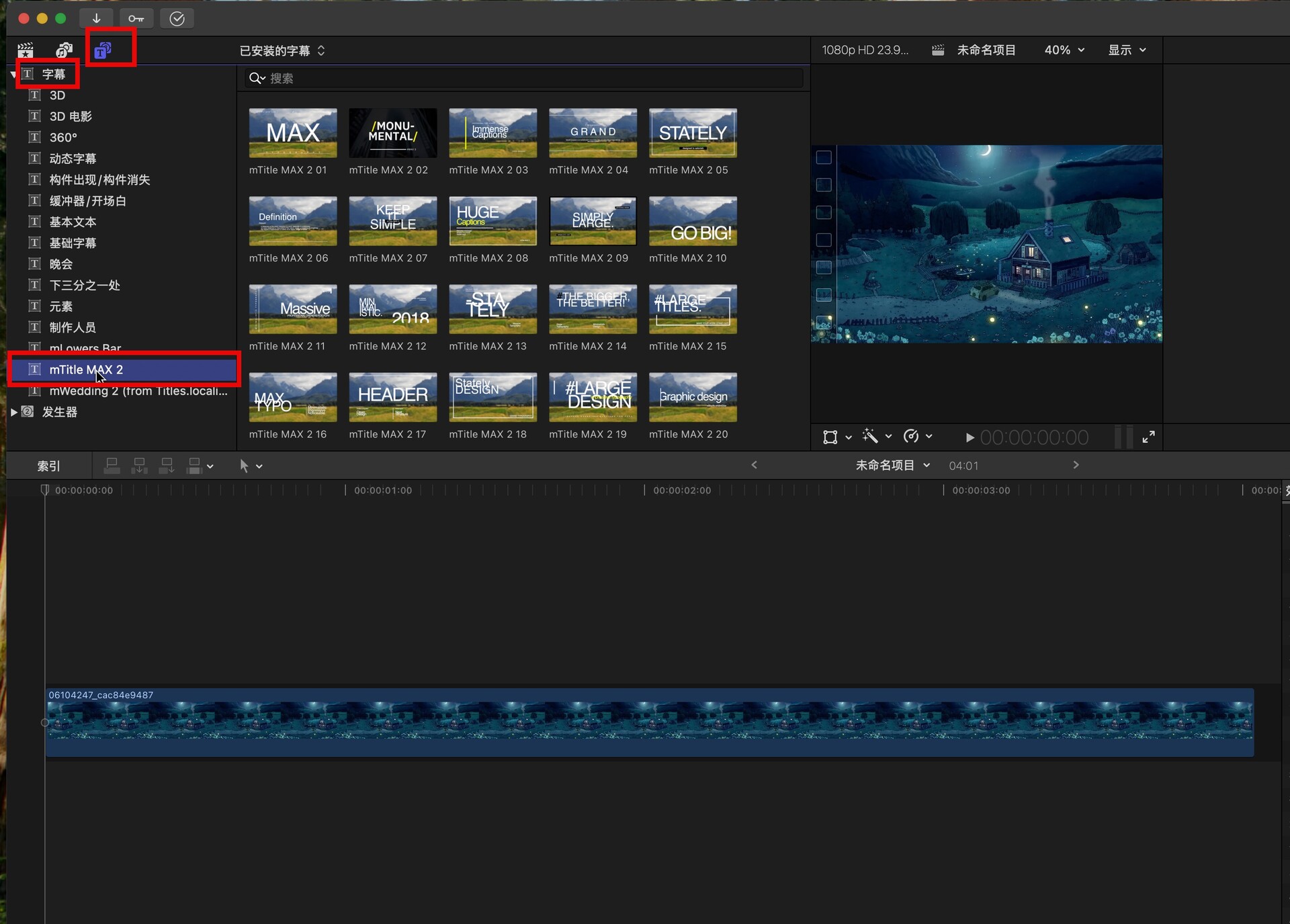Viewport: 1290px width, 924px height.
Task: Overwrite clip on the primary storyline
Action: [x=194, y=466]
